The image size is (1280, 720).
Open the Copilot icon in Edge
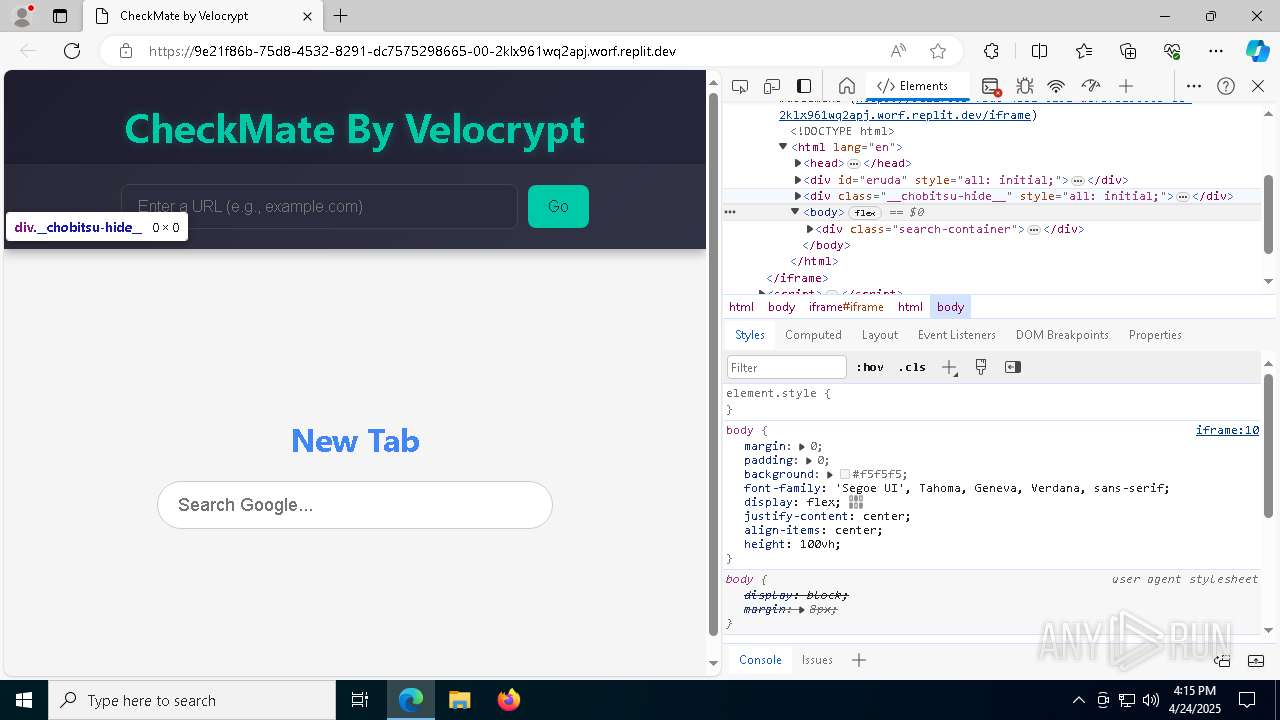point(1257,51)
